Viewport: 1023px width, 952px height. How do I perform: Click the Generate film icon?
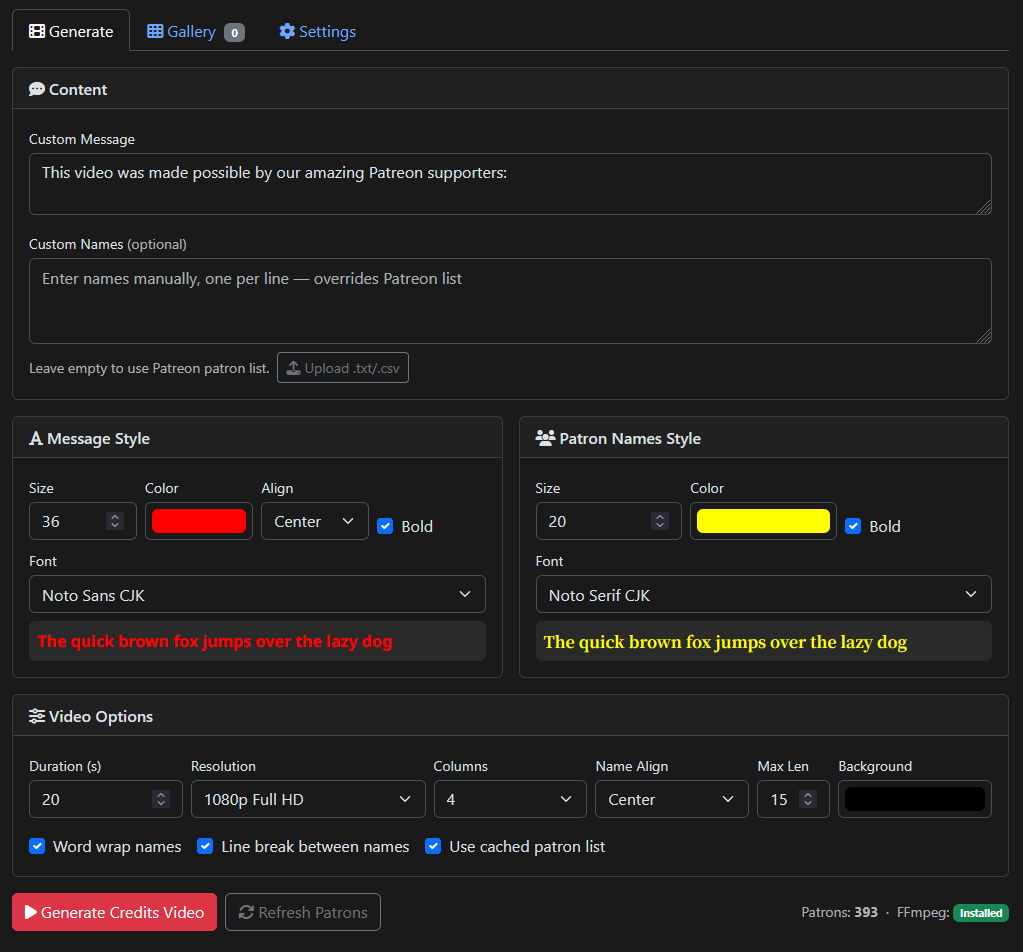37,31
